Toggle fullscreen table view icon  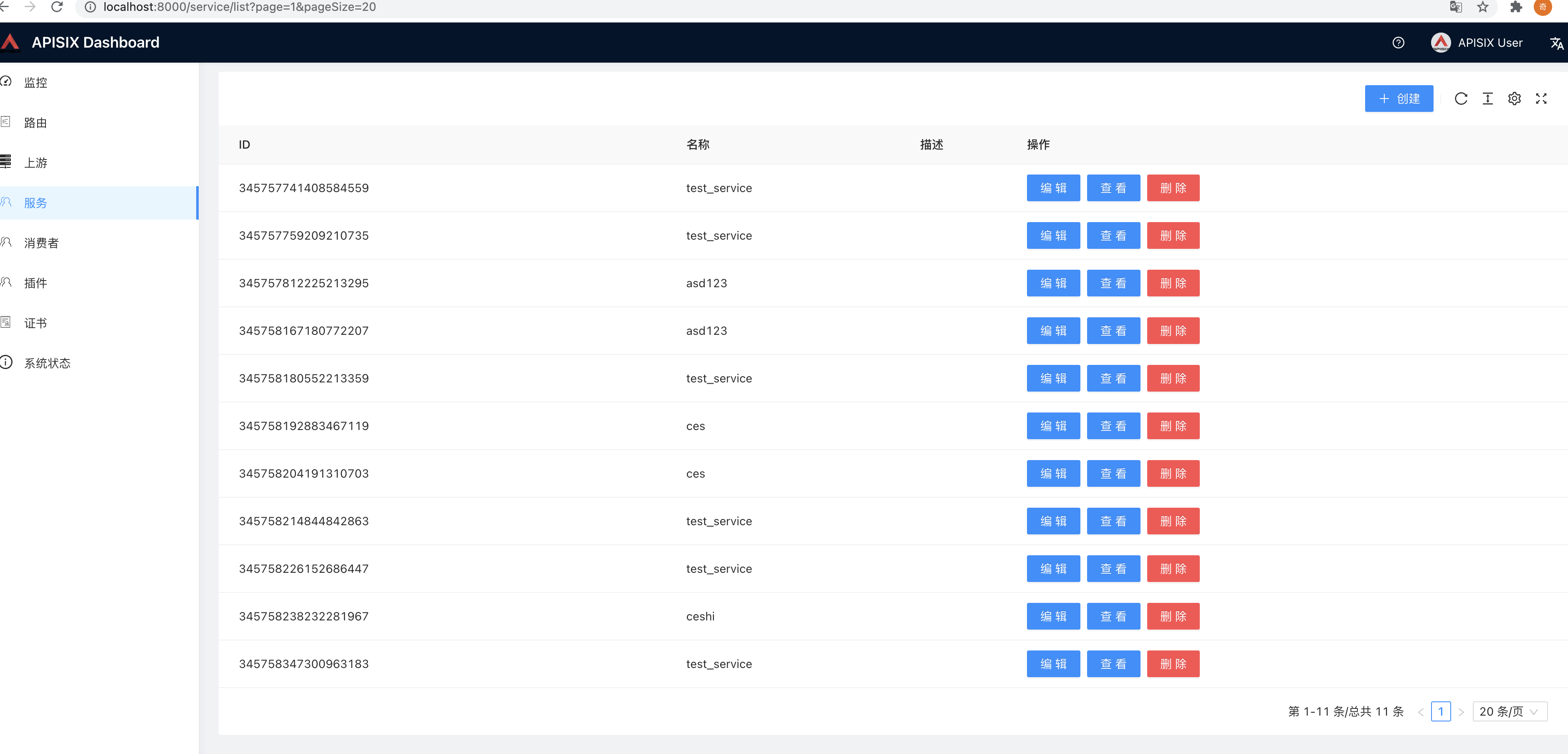point(1540,99)
